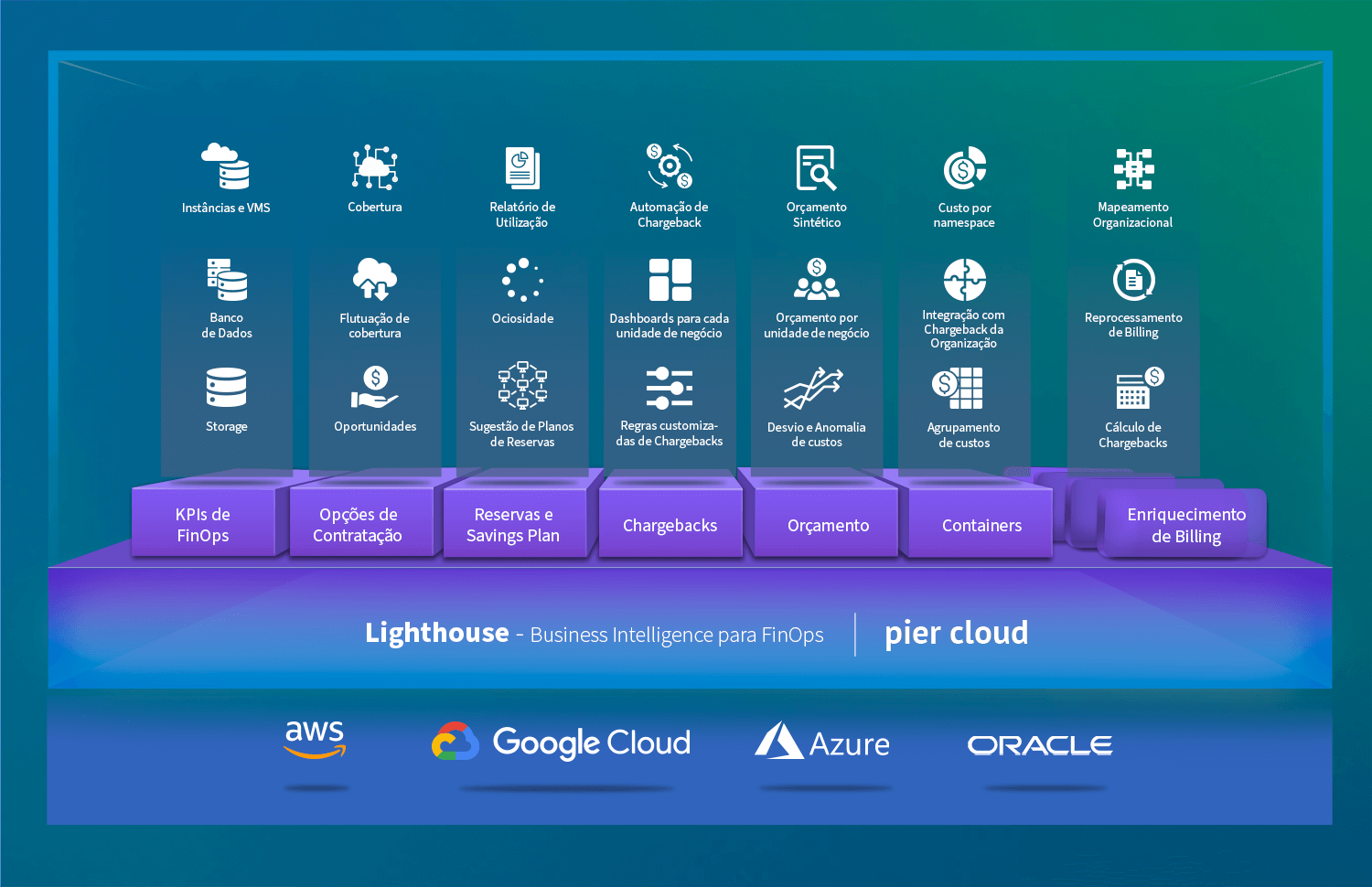Click the Orçamento por unidade de negócio people icon

[817, 279]
